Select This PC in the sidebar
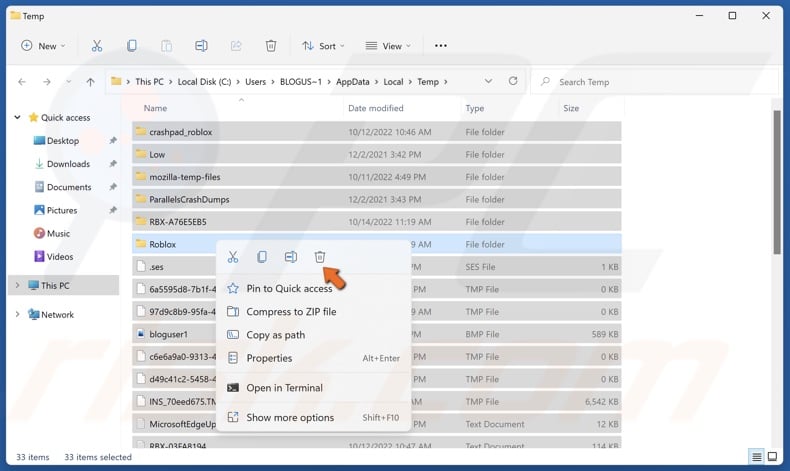790x471 pixels. (63, 286)
